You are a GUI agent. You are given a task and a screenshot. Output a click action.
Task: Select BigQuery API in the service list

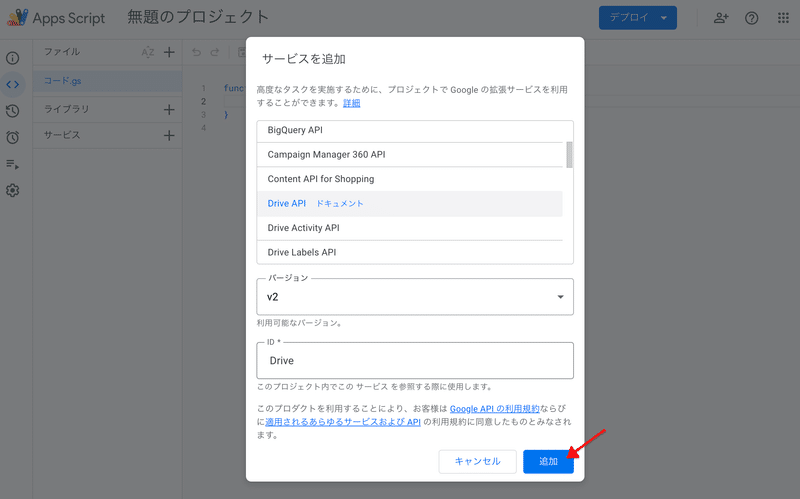(x=410, y=130)
